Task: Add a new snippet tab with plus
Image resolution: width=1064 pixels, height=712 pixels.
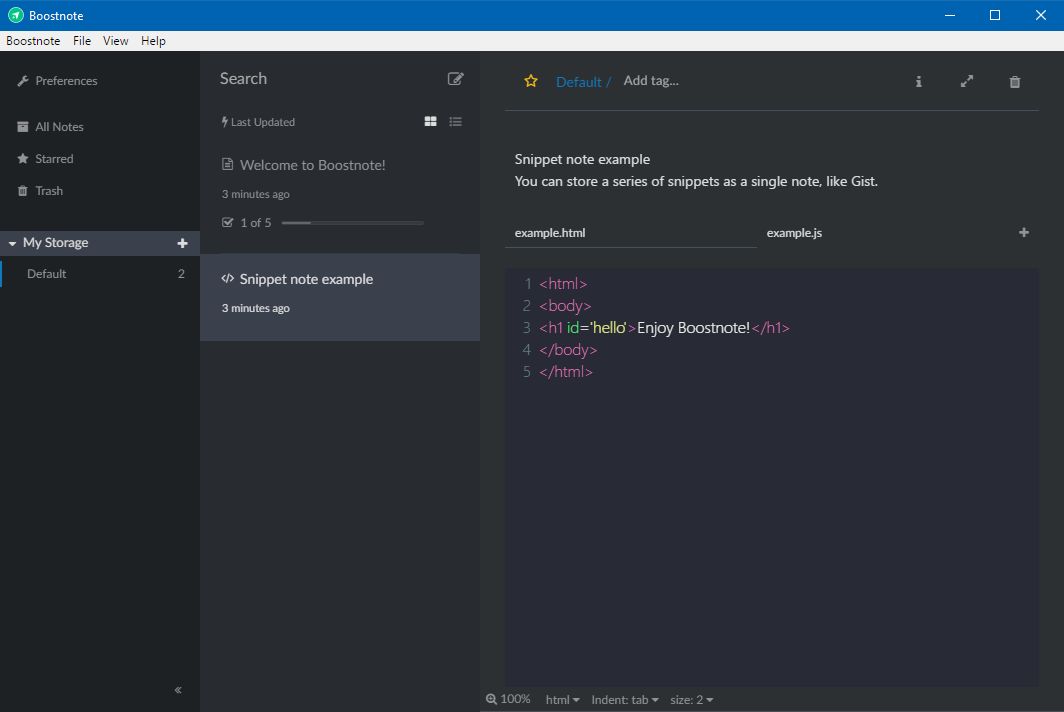Action: [x=1023, y=232]
